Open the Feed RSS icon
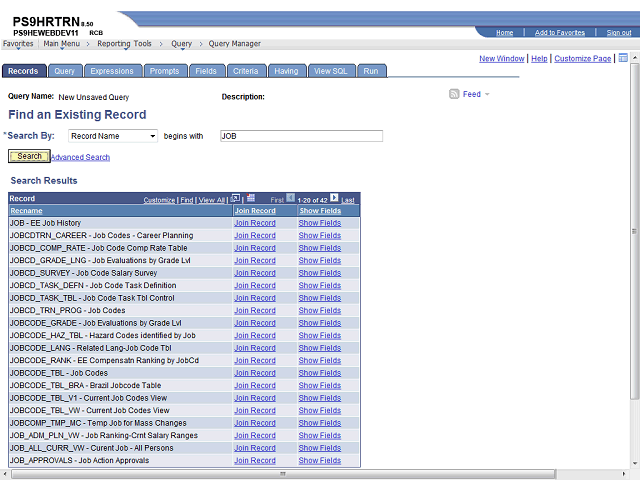Image resolution: width=640 pixels, height=480 pixels. (x=454, y=94)
